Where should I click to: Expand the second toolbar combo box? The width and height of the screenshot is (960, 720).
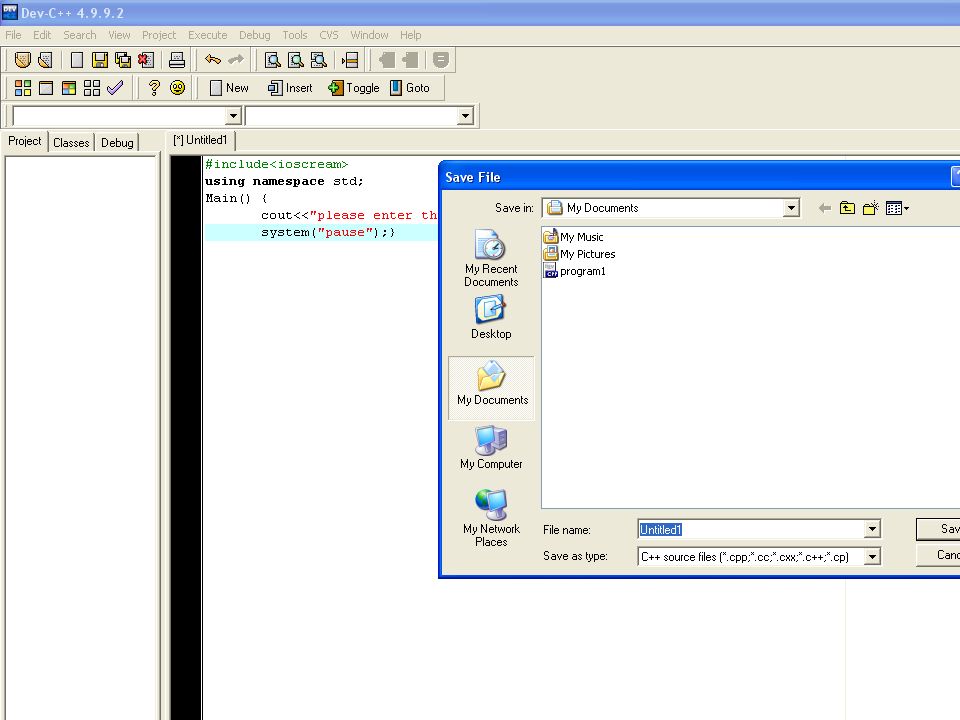(465, 116)
